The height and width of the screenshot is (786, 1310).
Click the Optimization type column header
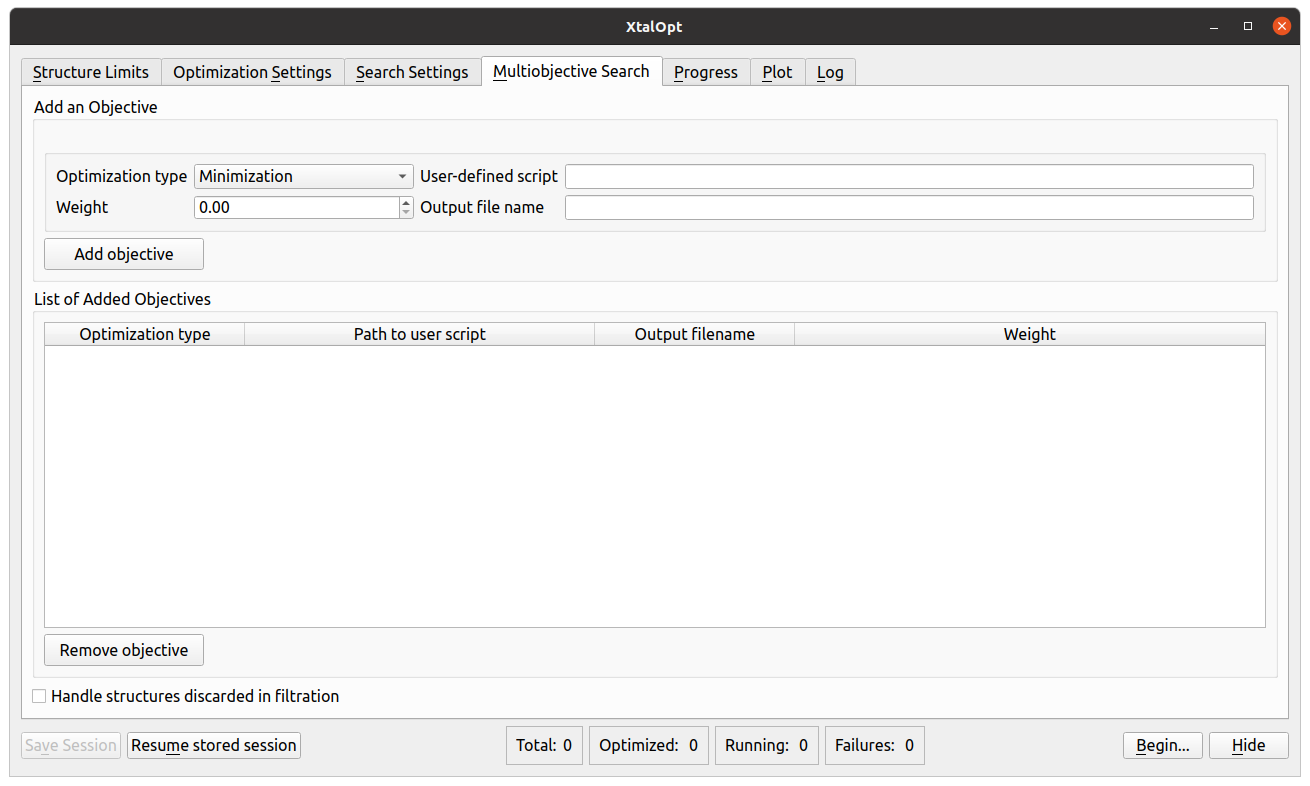[145, 334]
